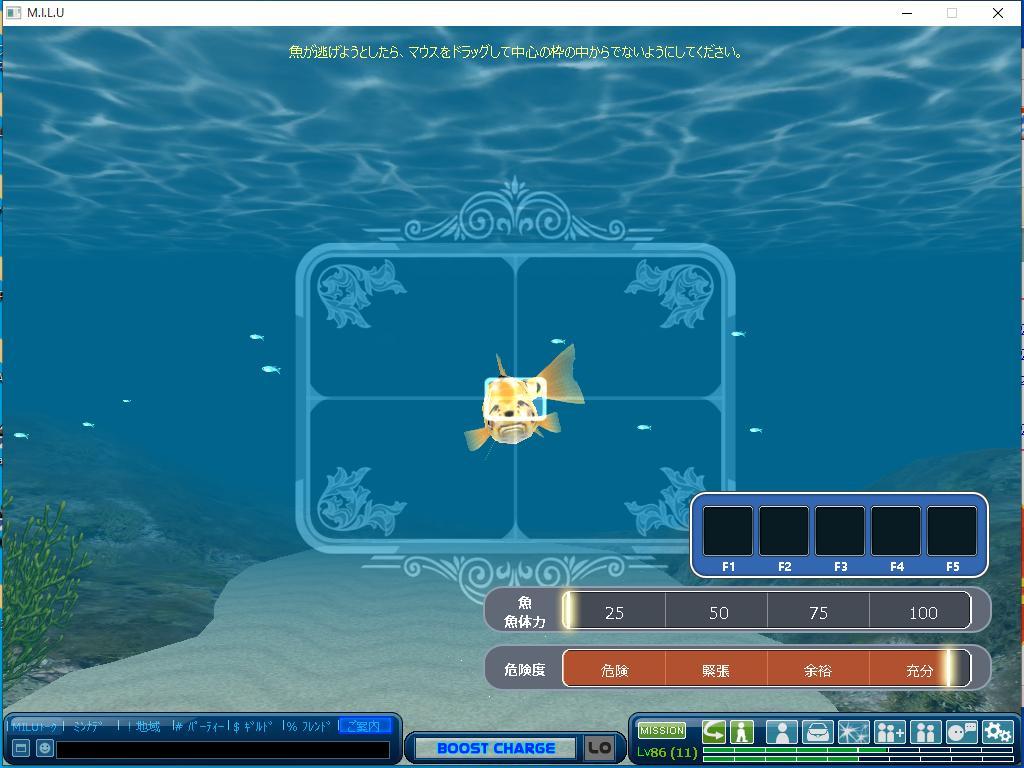Switch to the ご案内 chat tab
The width and height of the screenshot is (1024, 768).
(364, 726)
